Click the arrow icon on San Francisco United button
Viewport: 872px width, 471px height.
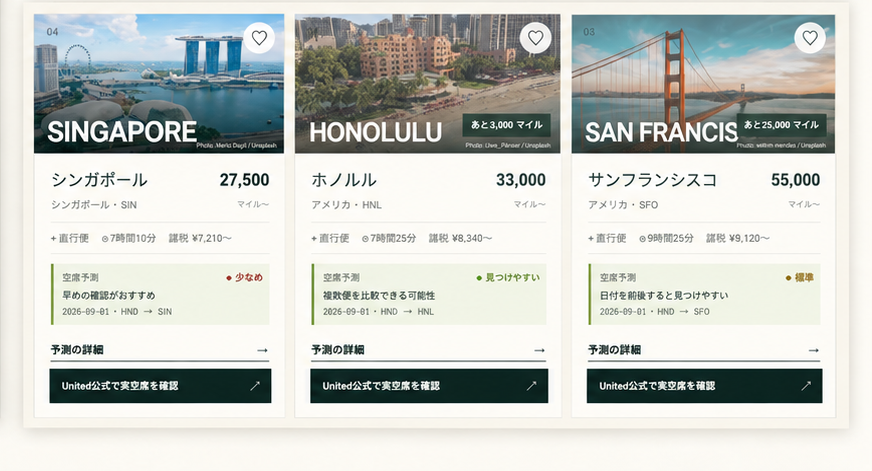click(806, 386)
